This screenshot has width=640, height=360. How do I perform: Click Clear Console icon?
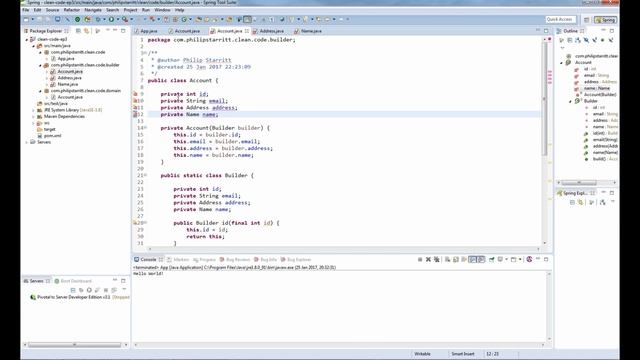[447, 259]
